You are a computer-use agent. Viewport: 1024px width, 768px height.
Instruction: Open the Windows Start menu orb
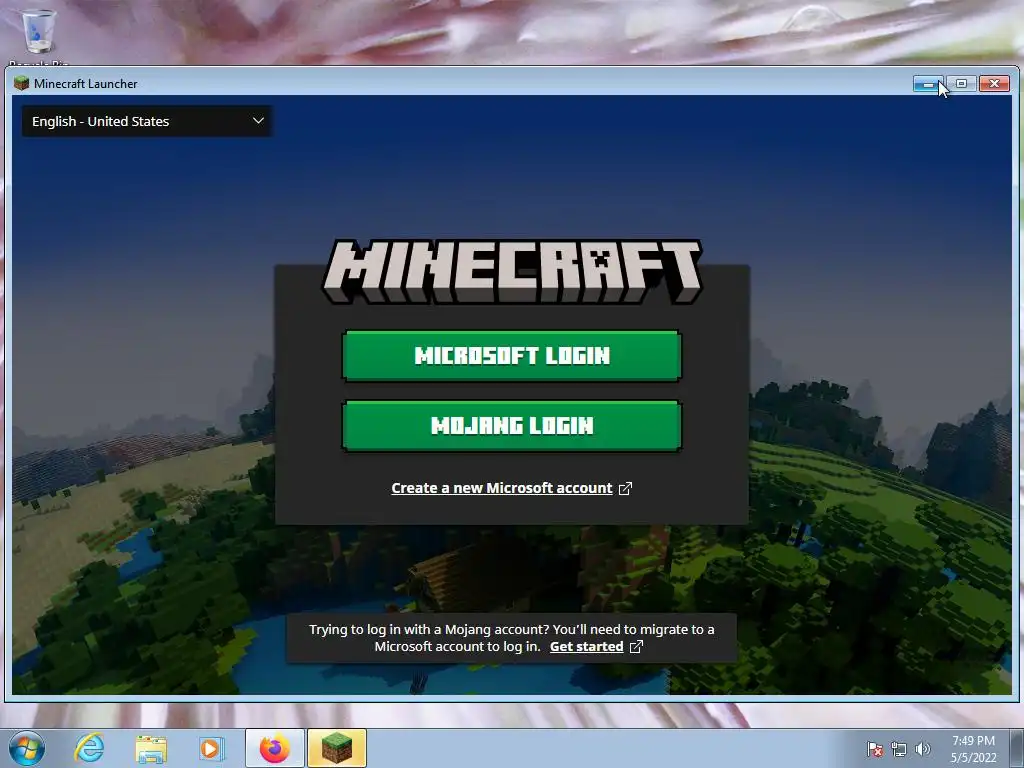(27, 748)
